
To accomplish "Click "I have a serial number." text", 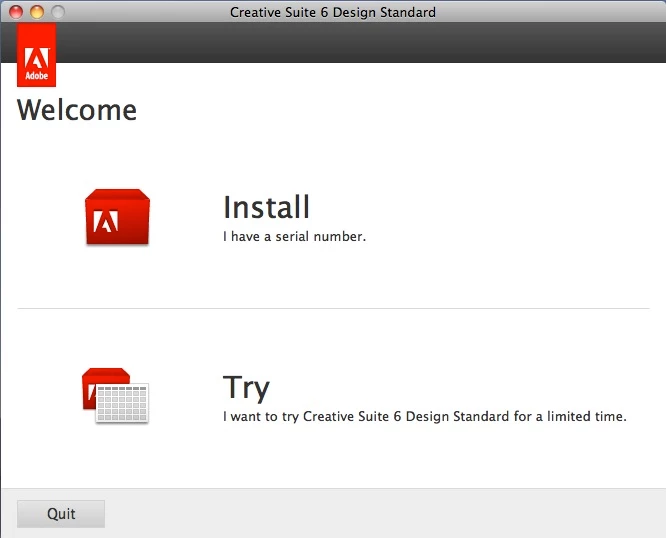I will [294, 237].
